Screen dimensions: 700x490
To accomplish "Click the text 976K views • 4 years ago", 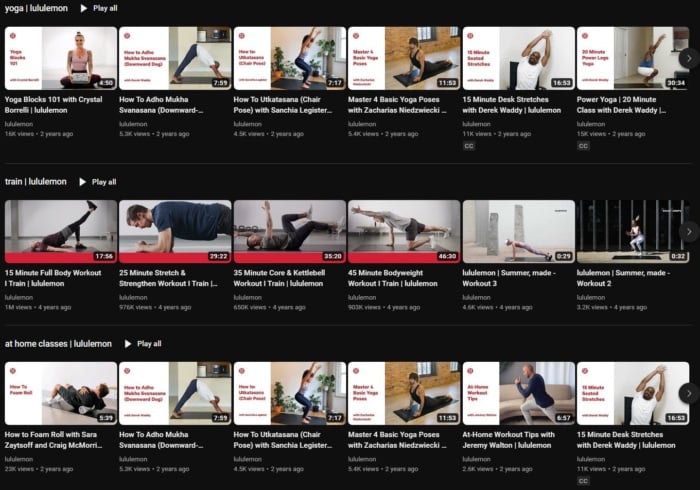I will [155, 307].
